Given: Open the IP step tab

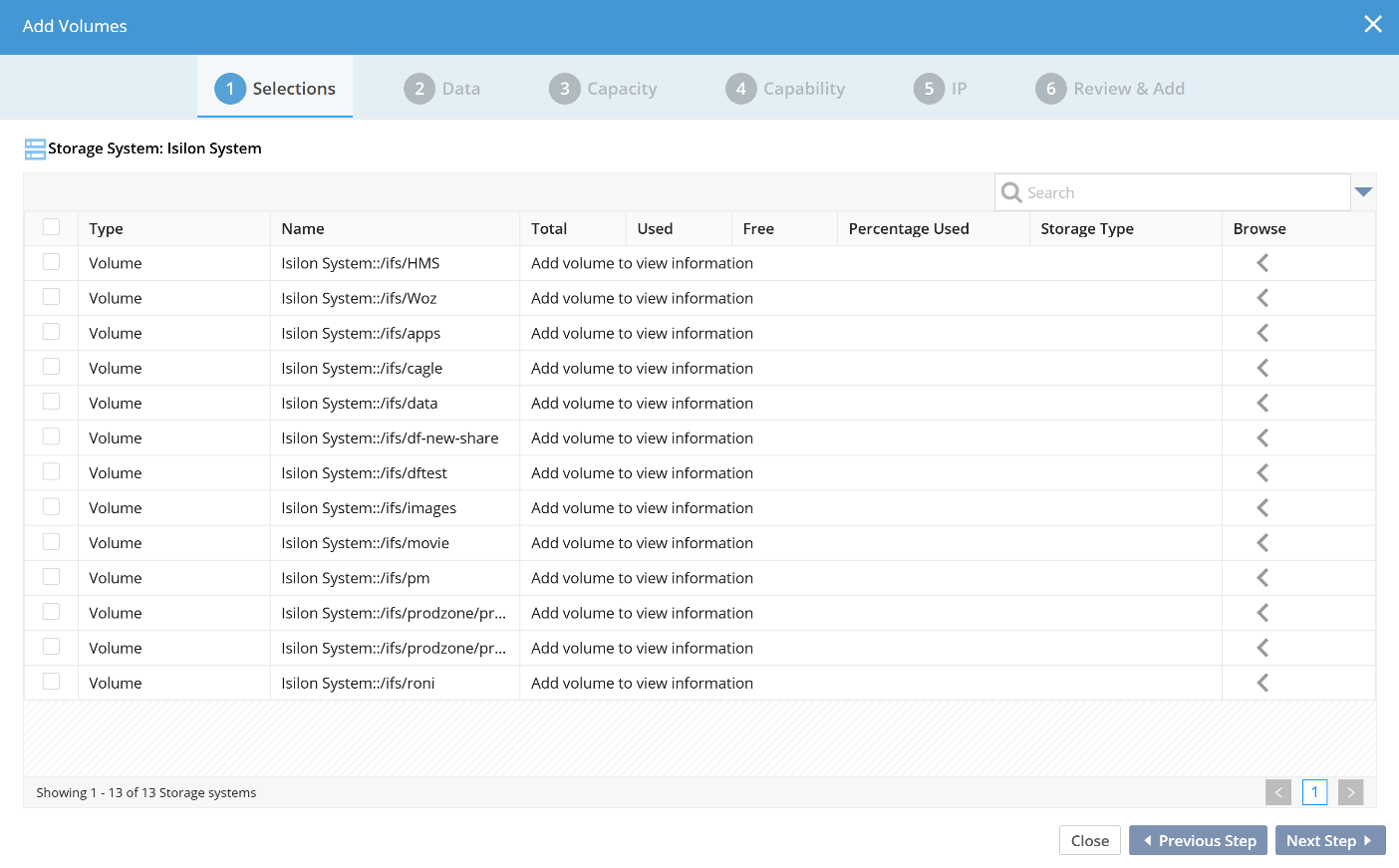Looking at the screenshot, I should coord(941,89).
